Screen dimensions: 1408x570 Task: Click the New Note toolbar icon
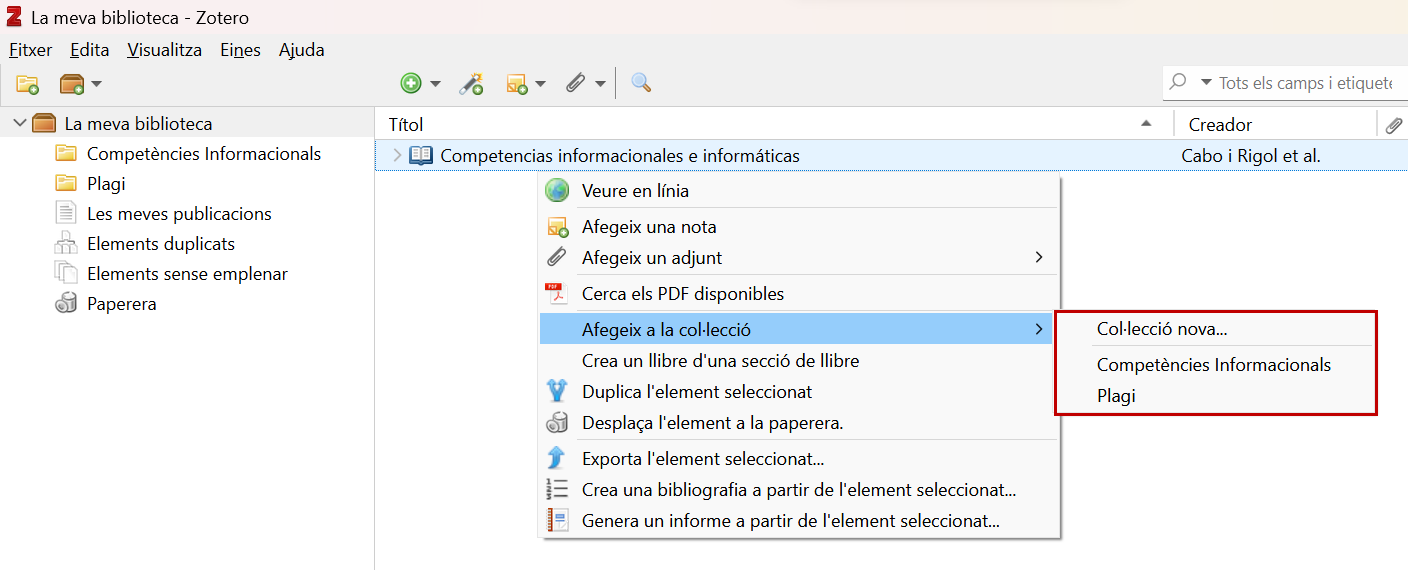click(x=517, y=84)
